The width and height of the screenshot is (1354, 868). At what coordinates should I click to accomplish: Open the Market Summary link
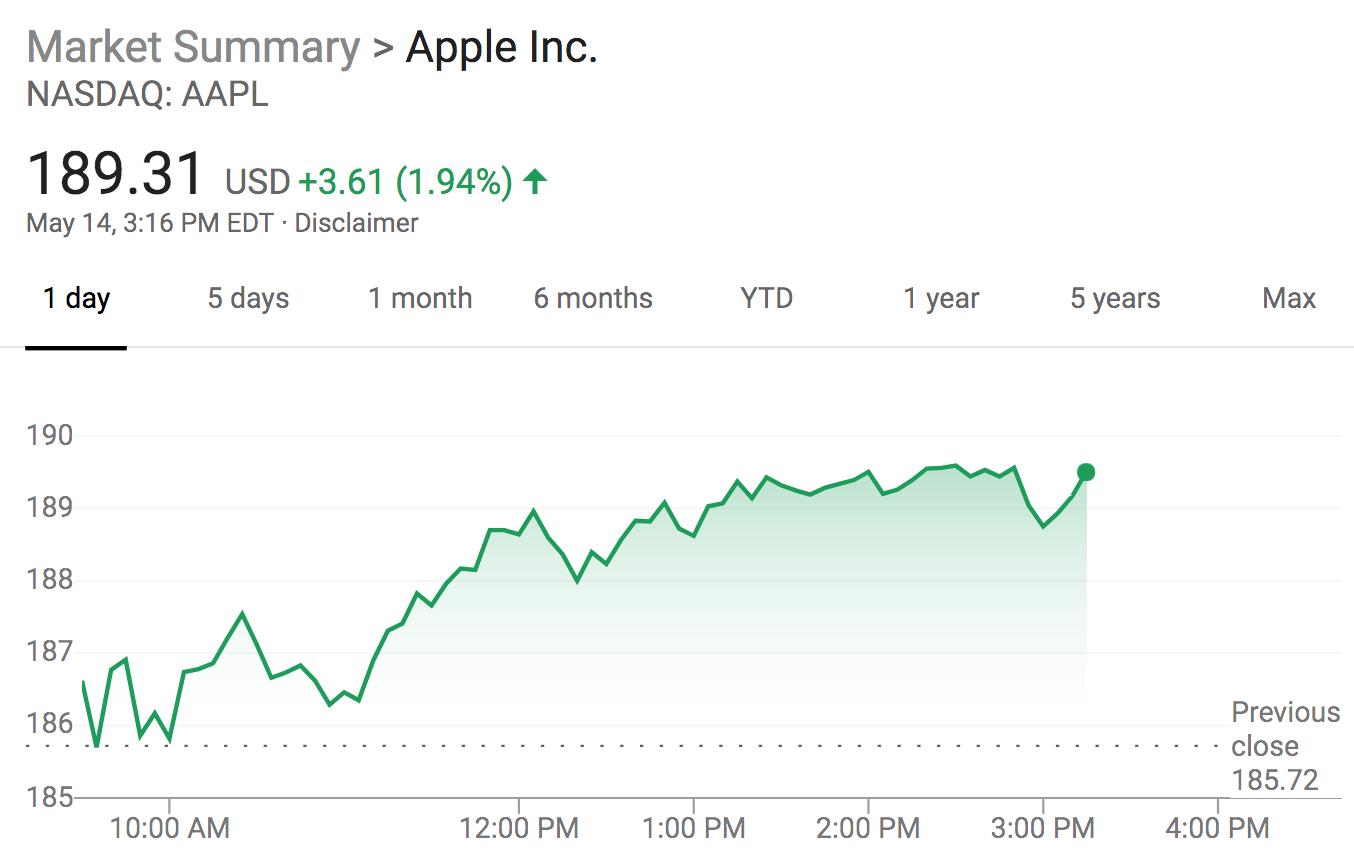(x=193, y=47)
